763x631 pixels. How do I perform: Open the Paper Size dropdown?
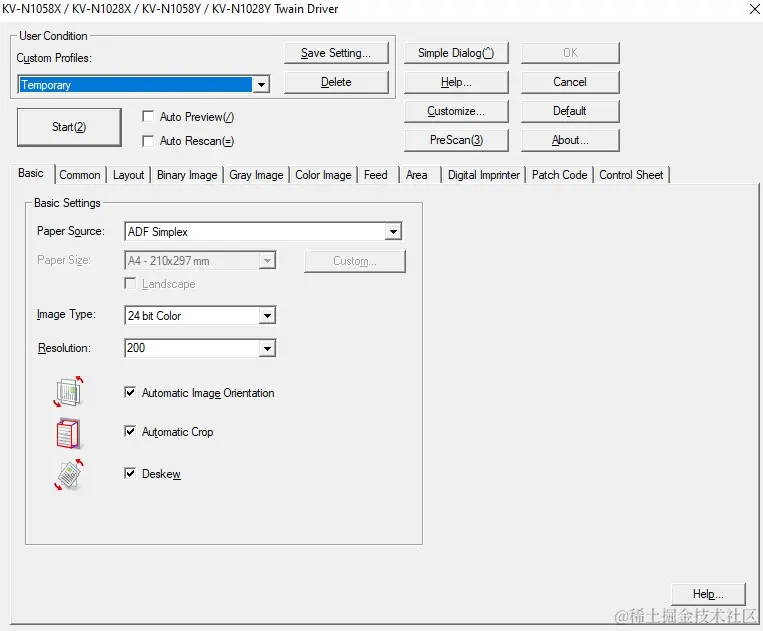click(x=267, y=261)
